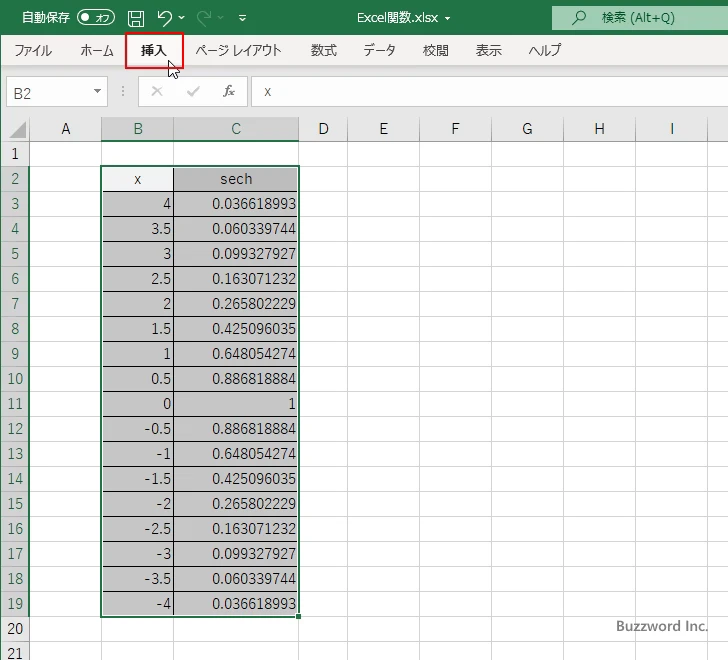Select the データ tab
This screenshot has height=660, width=728.
tap(379, 50)
